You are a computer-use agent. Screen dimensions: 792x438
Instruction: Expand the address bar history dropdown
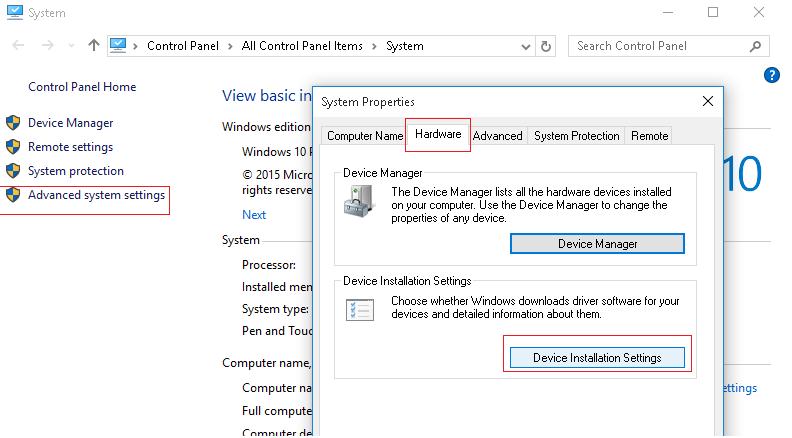tap(525, 46)
